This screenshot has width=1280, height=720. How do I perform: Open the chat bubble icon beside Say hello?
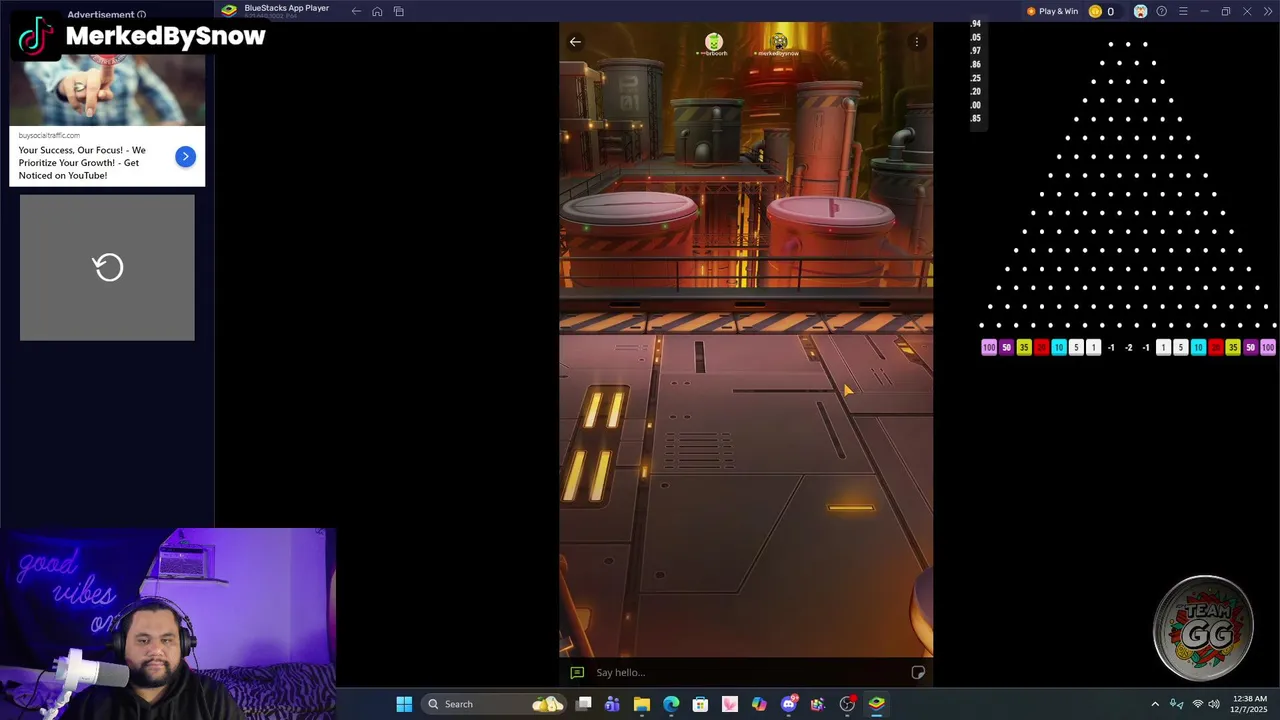577,672
